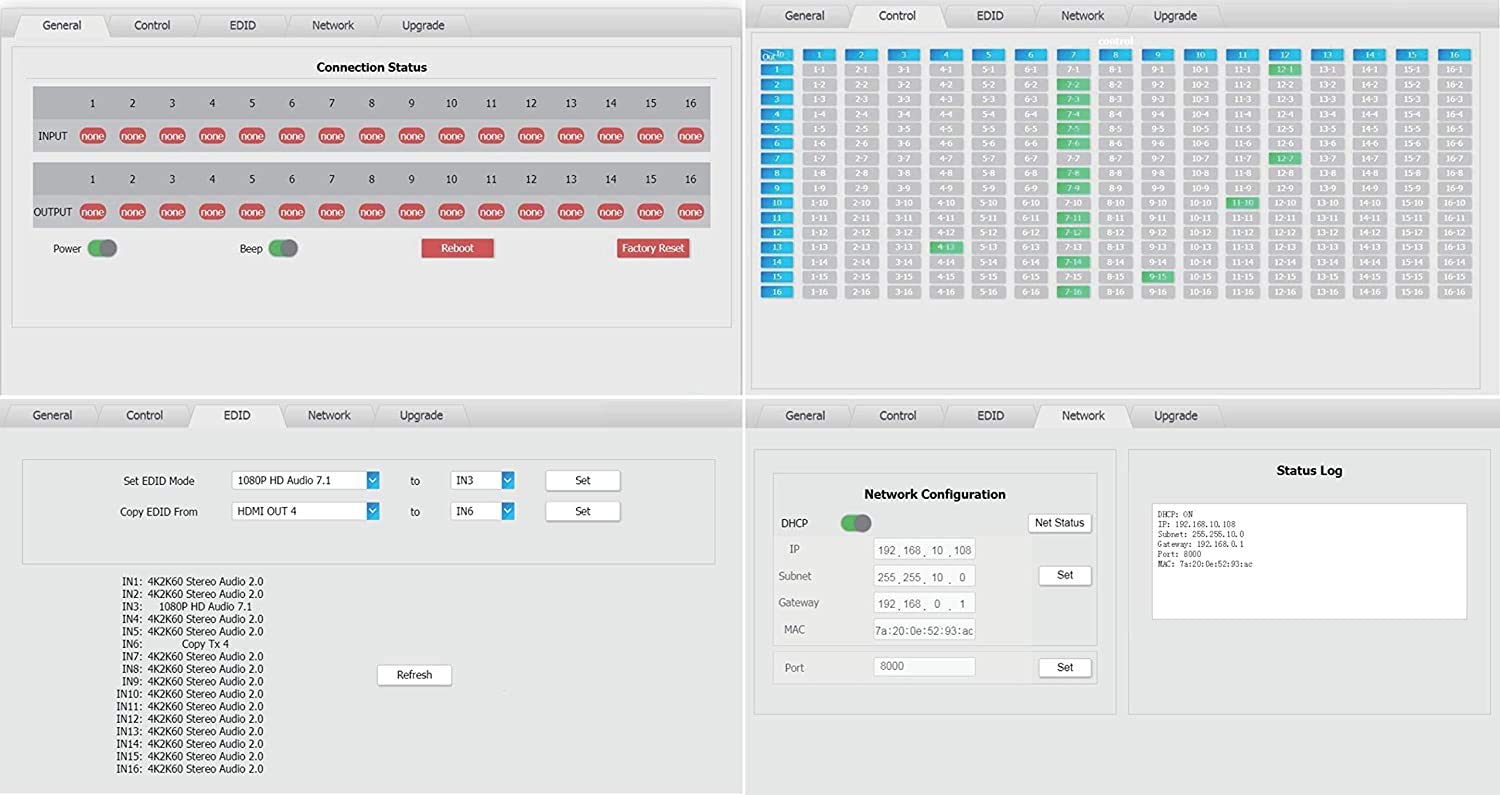The height and width of the screenshot is (795, 1500).
Task: Open the 1080P HD Audio 7.1 dropdown
Action: [305, 480]
